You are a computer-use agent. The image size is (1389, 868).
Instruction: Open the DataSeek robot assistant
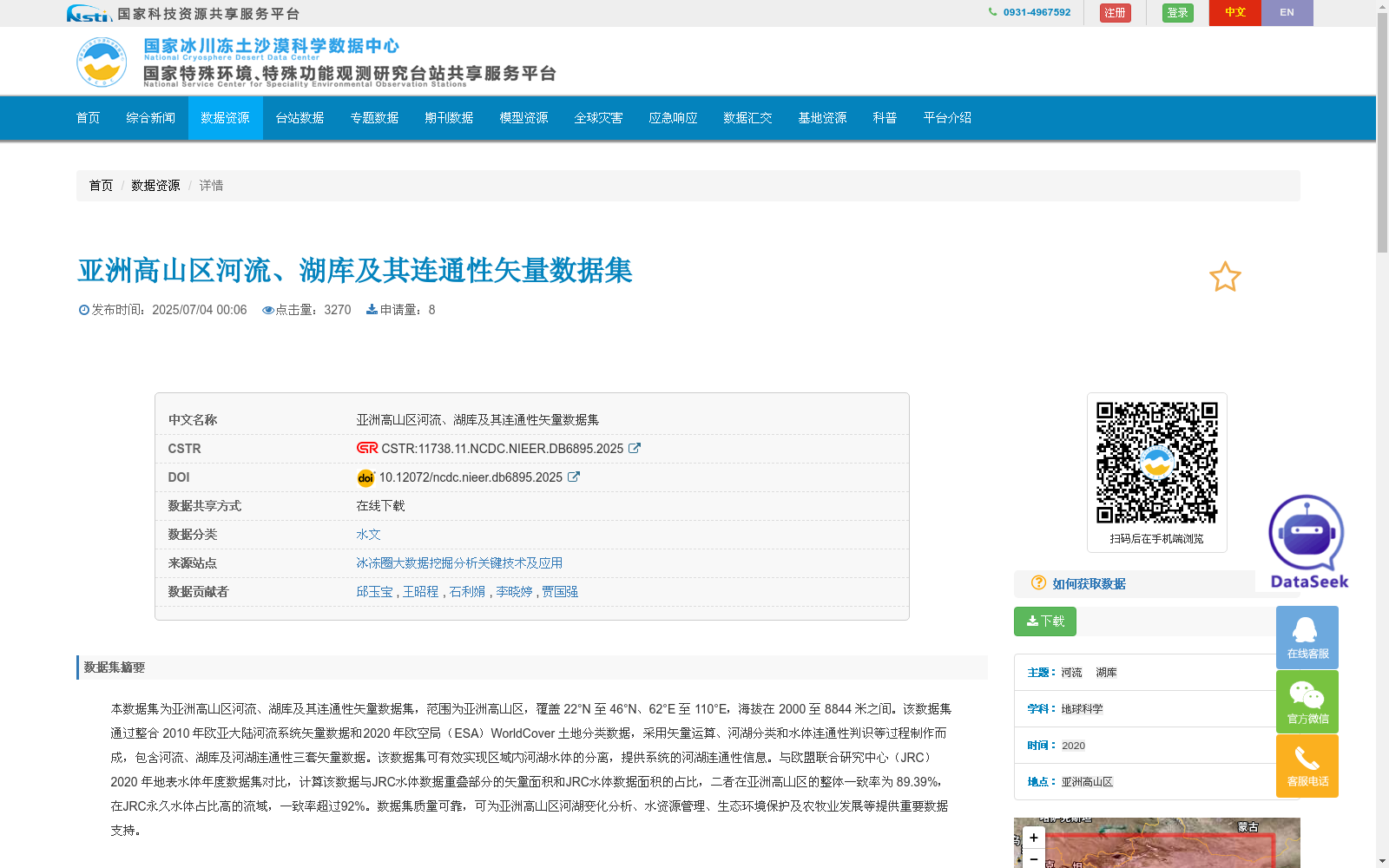[x=1307, y=542]
